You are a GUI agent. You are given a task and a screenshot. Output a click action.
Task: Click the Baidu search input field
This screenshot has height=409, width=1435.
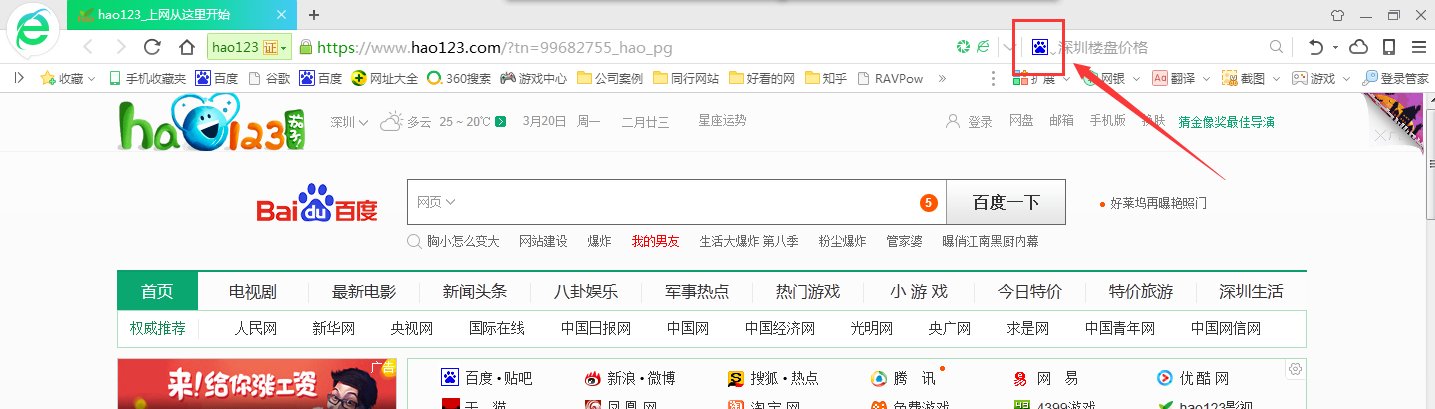coord(676,203)
